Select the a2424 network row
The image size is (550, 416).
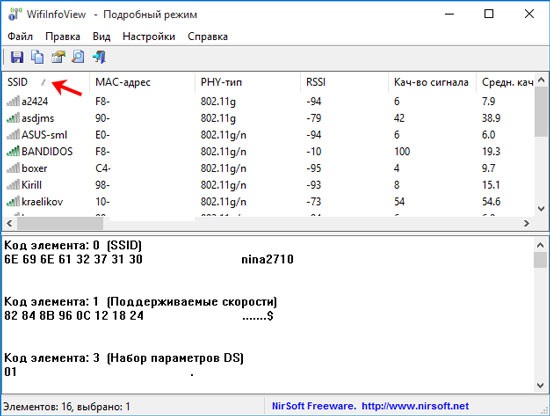[269, 101]
